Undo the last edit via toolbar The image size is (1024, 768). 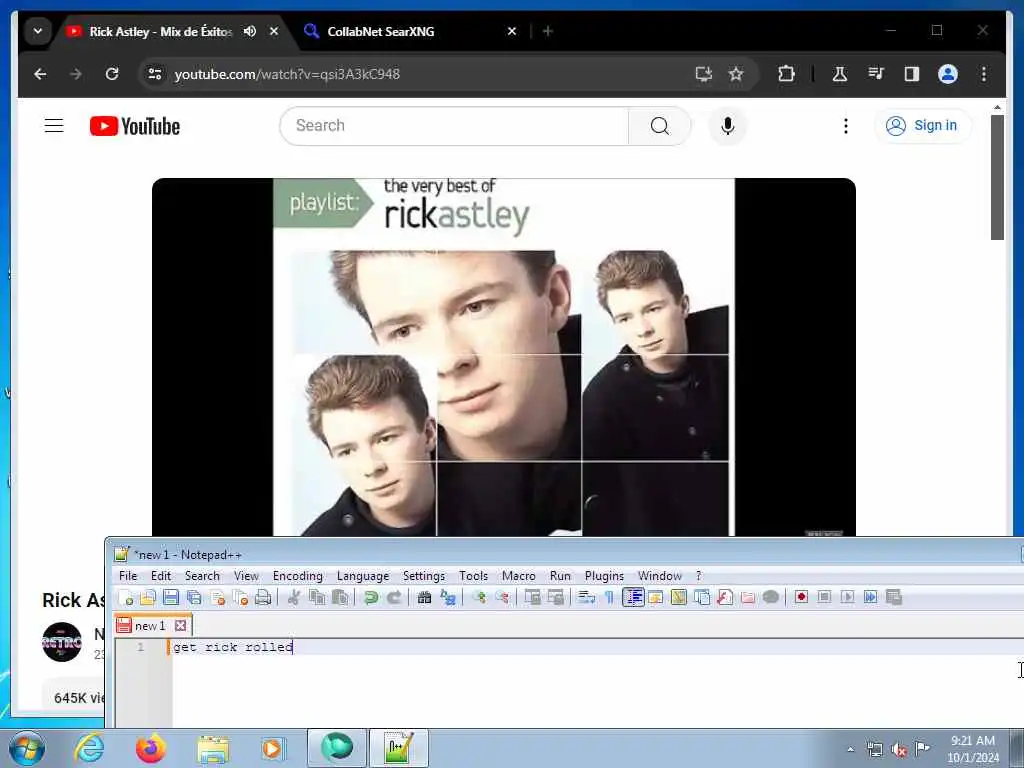[371, 597]
